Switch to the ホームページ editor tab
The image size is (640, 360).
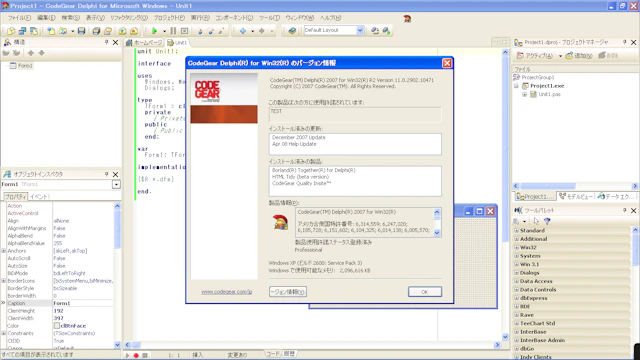pos(144,42)
